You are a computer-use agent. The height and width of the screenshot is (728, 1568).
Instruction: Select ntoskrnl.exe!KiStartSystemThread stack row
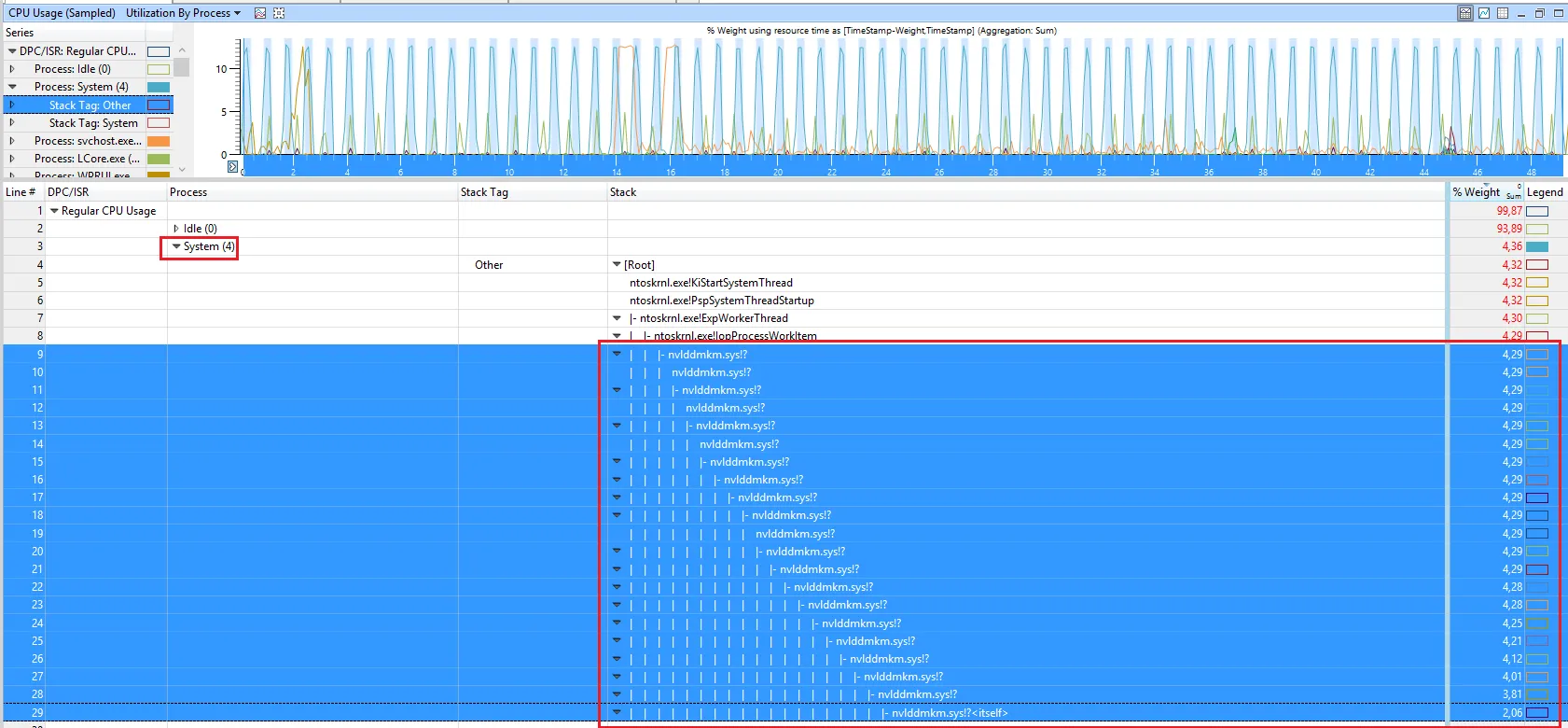(711, 283)
